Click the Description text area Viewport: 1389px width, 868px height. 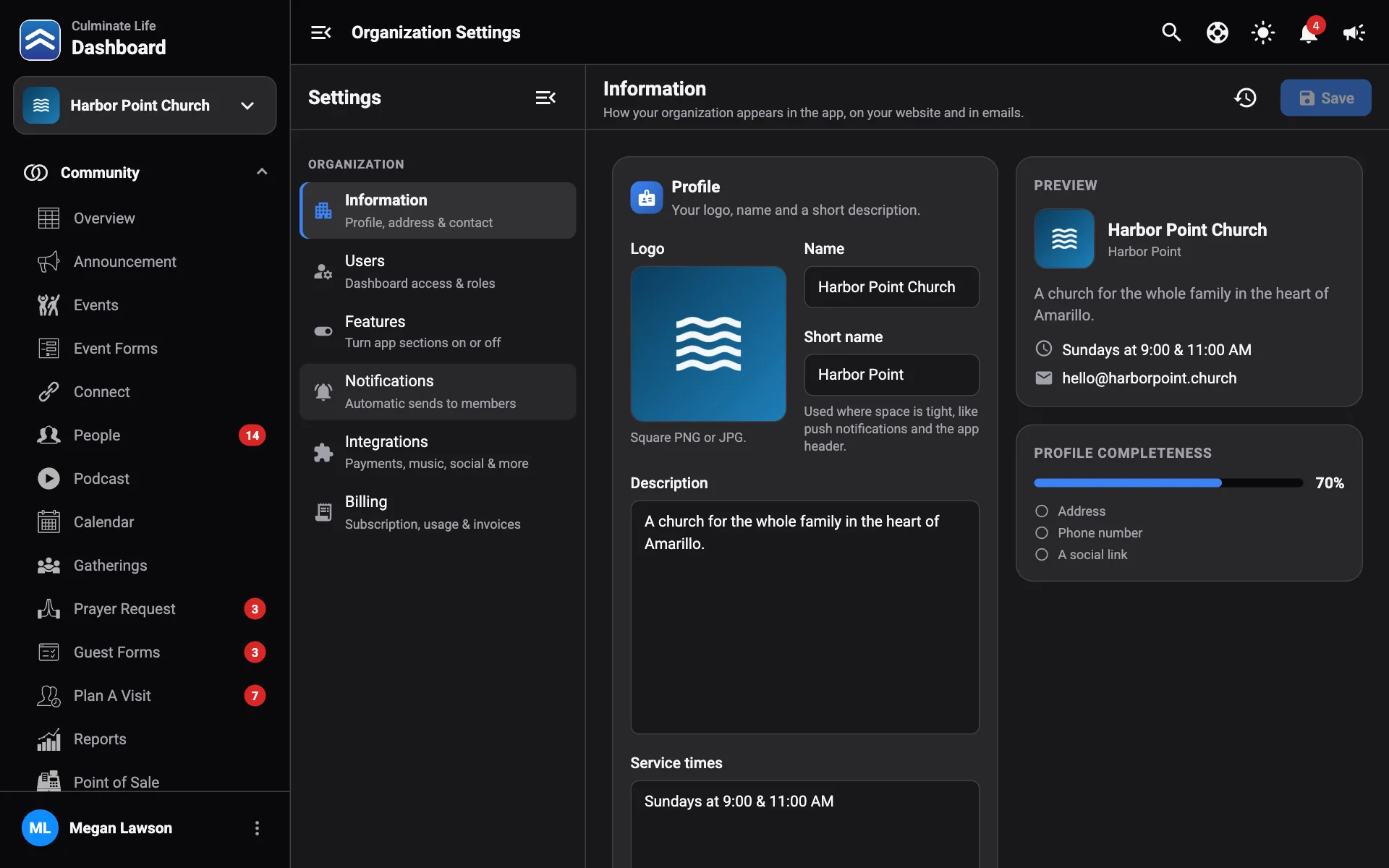coord(804,617)
